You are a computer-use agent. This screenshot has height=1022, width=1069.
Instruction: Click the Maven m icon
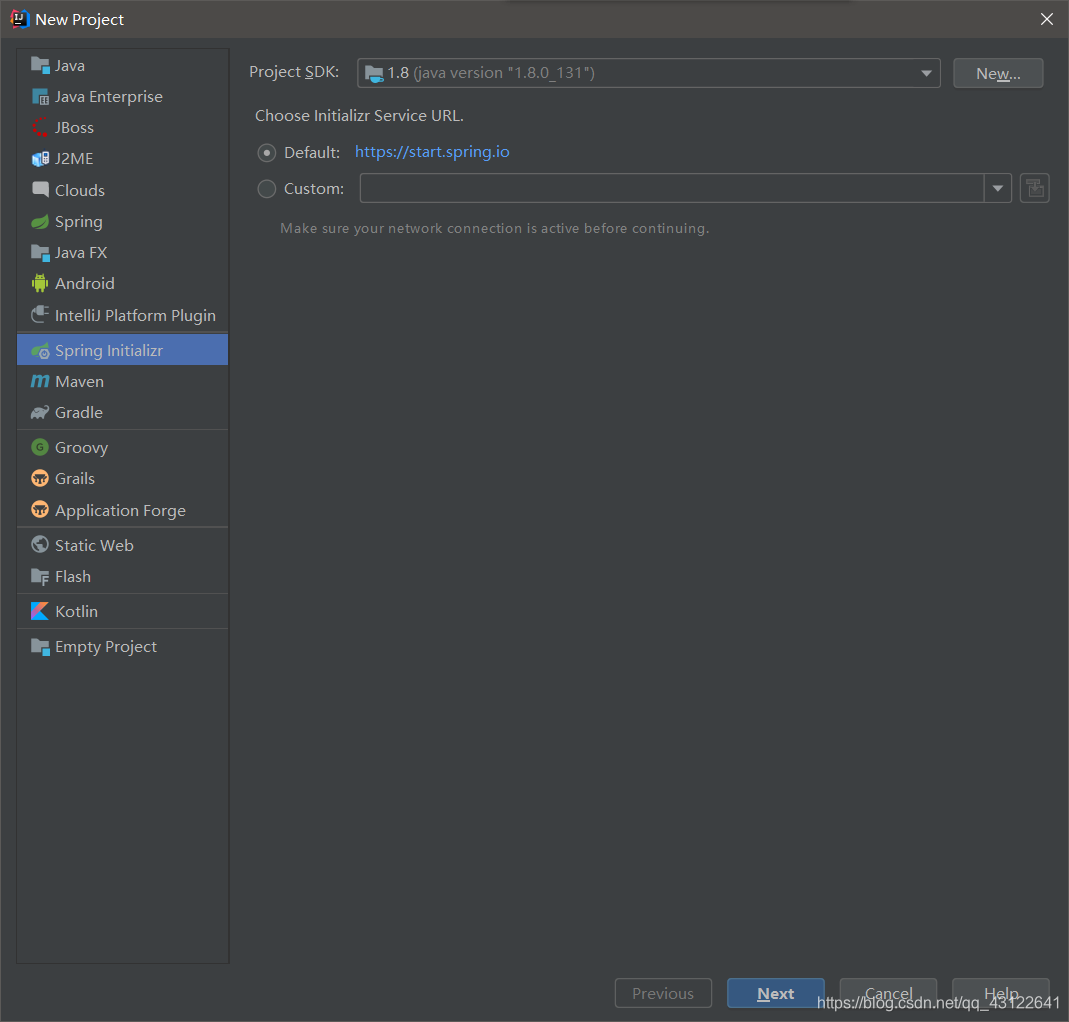40,381
